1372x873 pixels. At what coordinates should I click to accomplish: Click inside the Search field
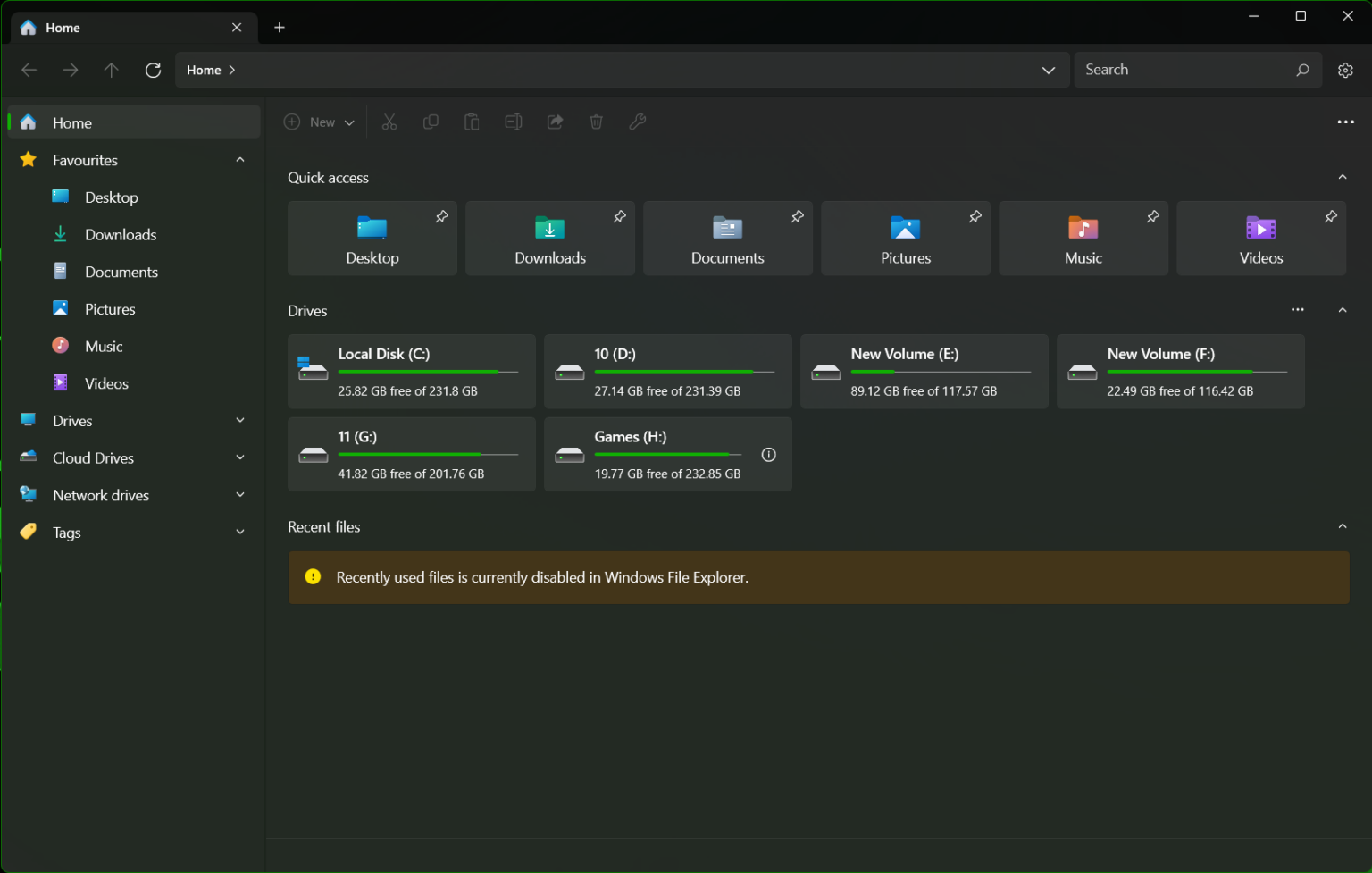pyautogui.click(x=1188, y=70)
